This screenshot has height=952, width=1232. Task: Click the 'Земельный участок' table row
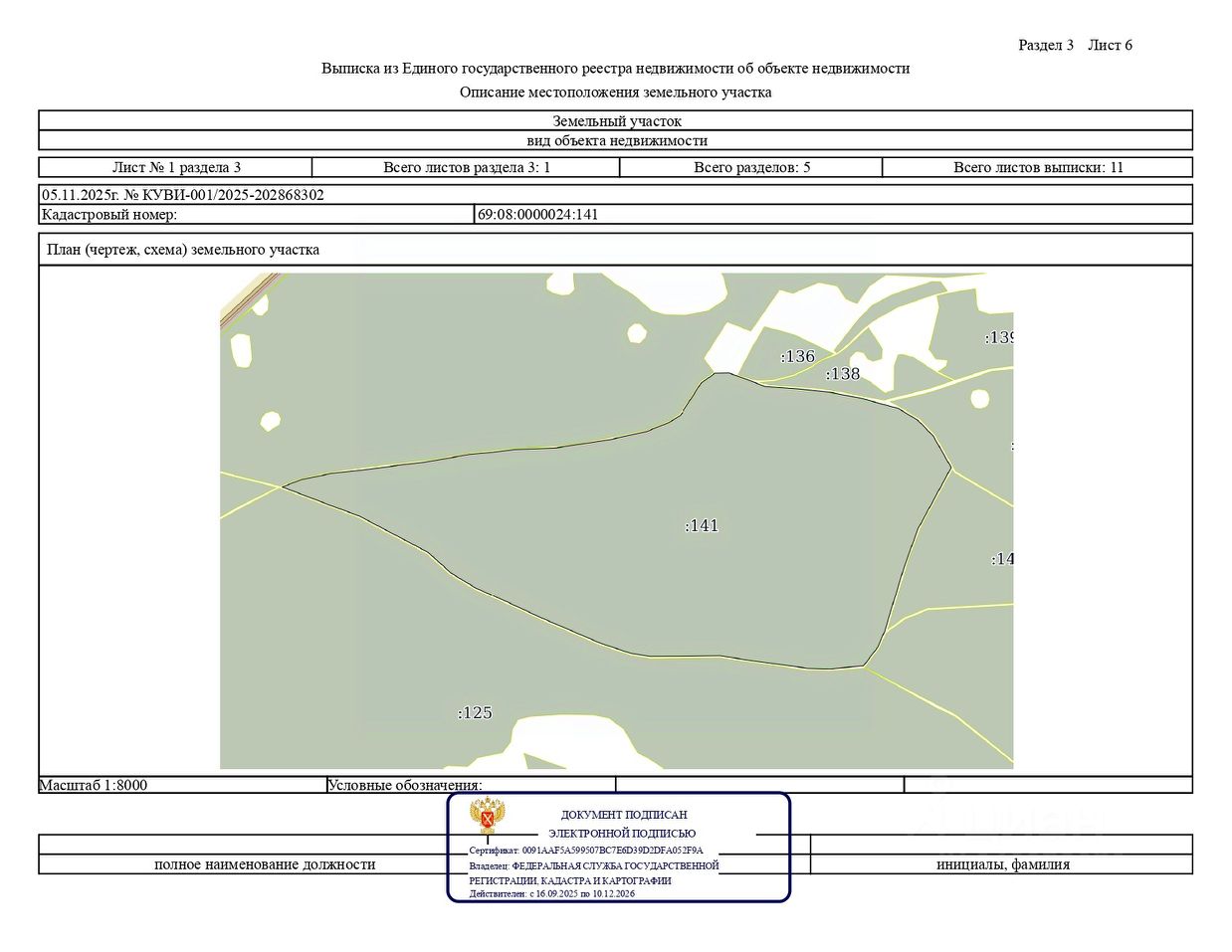click(x=616, y=121)
